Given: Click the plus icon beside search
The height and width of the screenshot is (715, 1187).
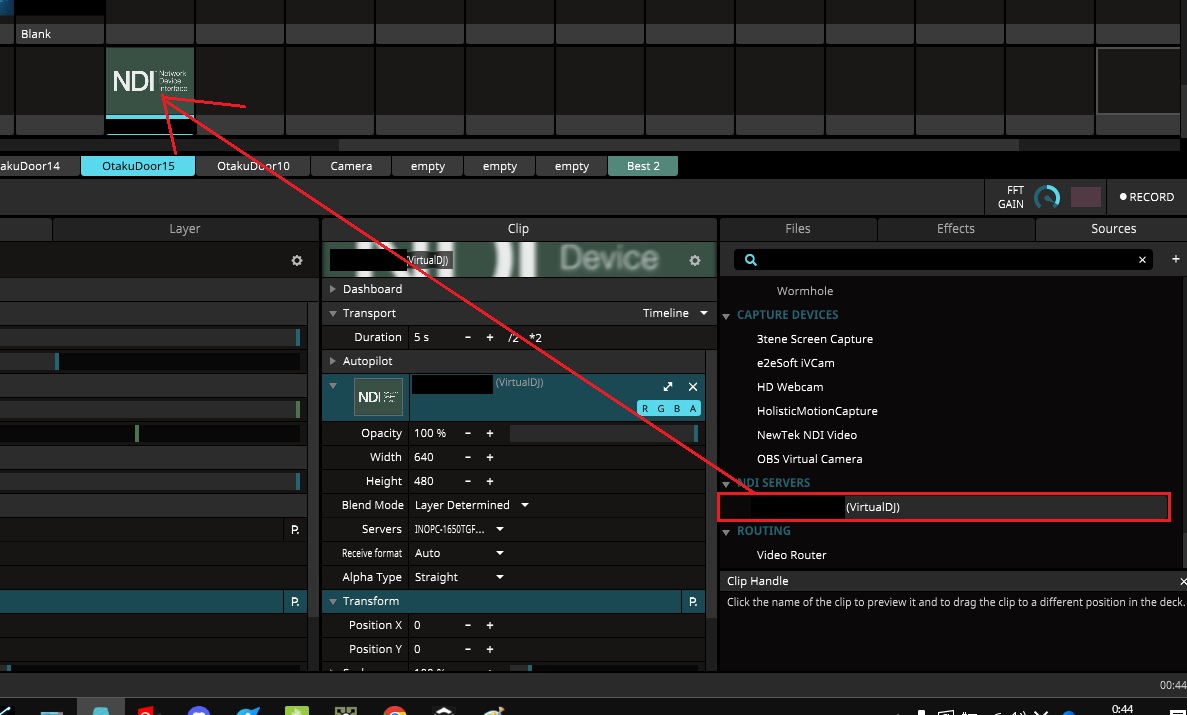Looking at the screenshot, I should 1176,259.
